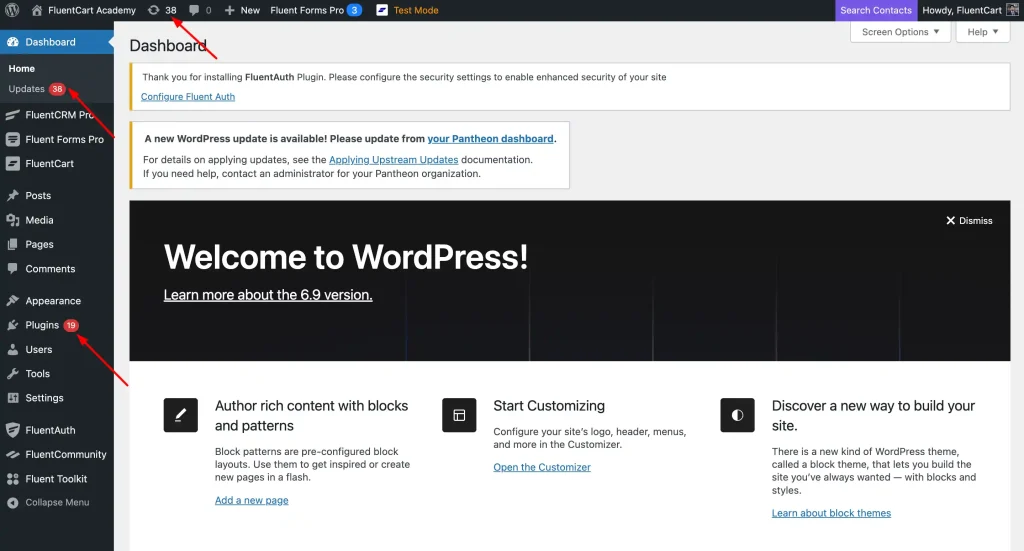Follow the your Pantheon dashboard link
The height and width of the screenshot is (551, 1024).
pos(490,138)
